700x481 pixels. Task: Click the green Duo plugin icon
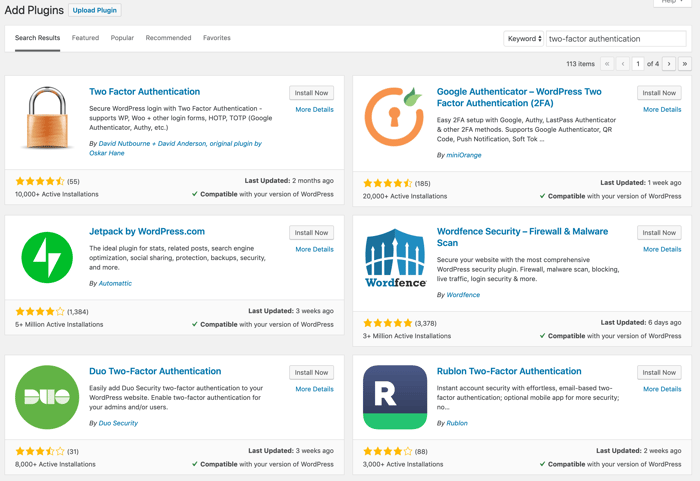(47, 397)
